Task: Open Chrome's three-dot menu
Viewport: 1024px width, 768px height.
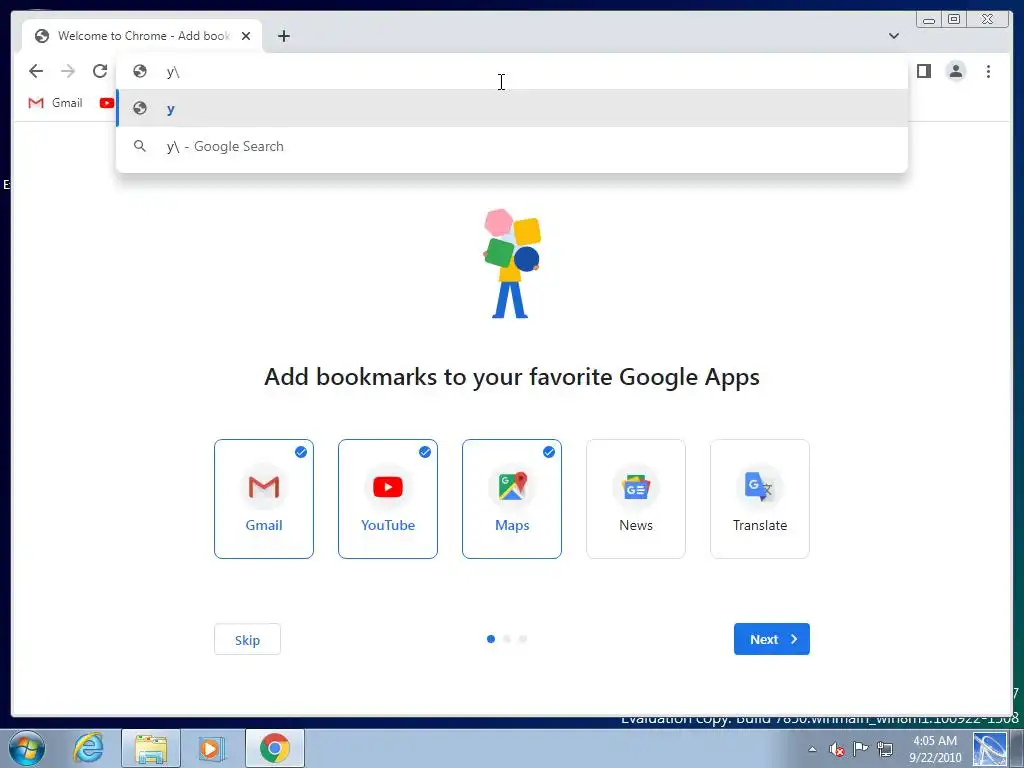Action: click(988, 71)
